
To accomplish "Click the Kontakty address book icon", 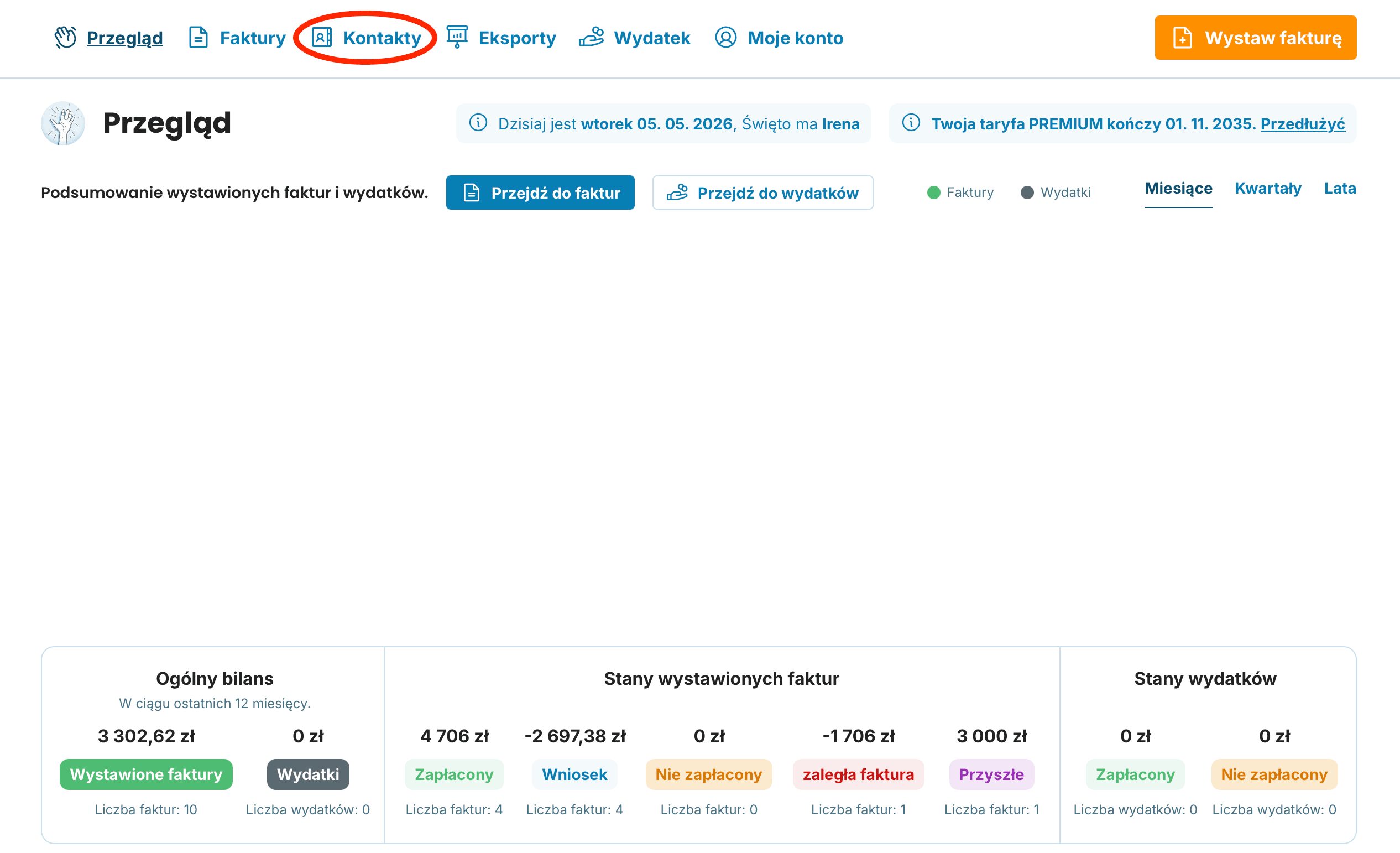I will pyautogui.click(x=322, y=38).
